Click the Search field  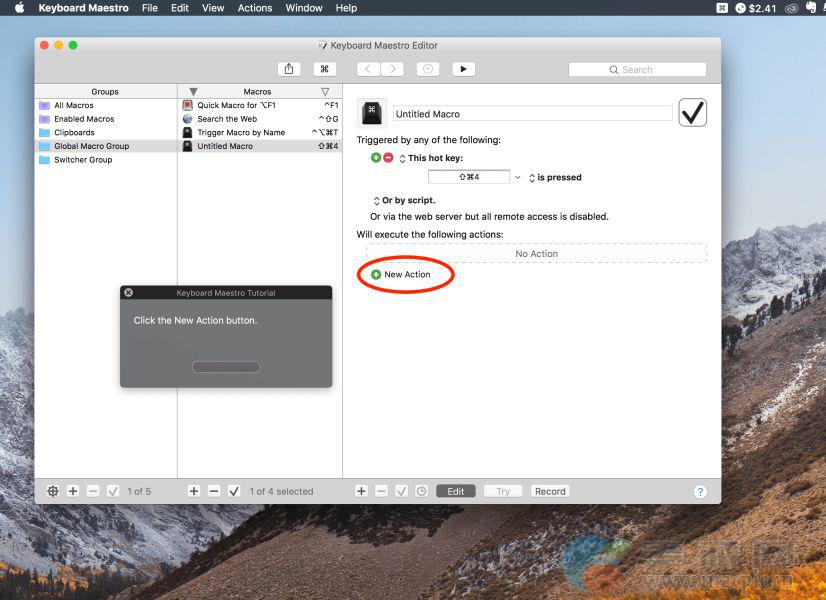point(637,70)
